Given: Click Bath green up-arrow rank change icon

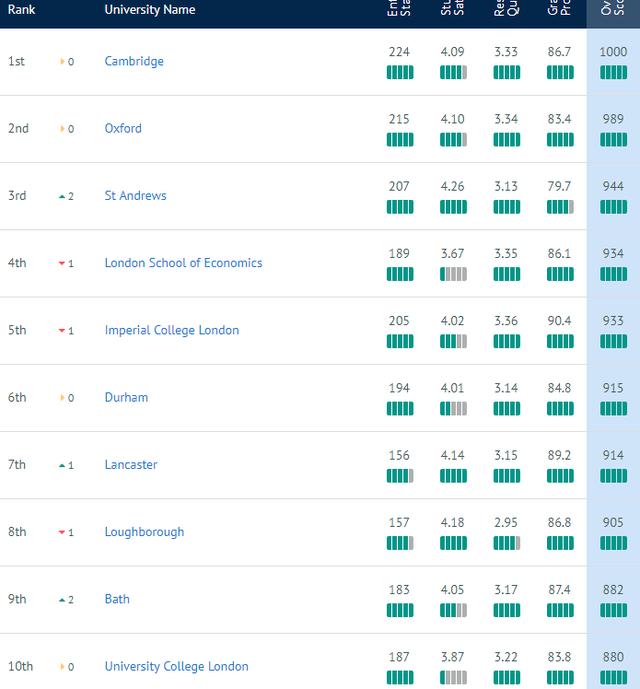Looking at the screenshot, I should (x=62, y=600).
